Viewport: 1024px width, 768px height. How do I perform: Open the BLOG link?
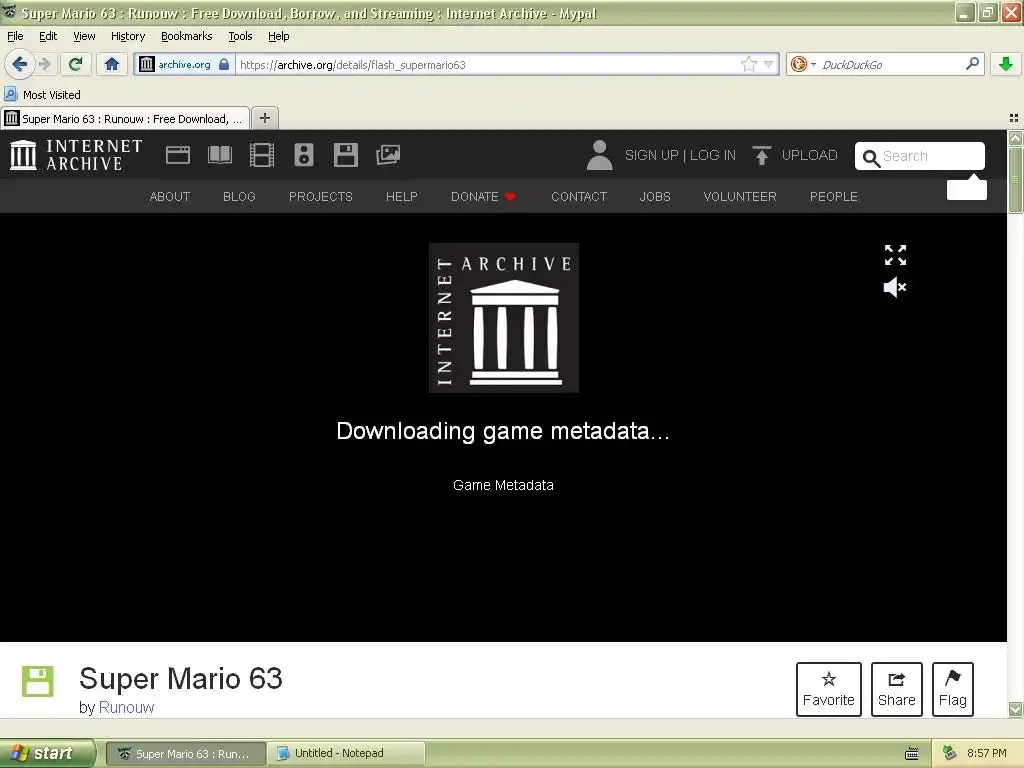pyautogui.click(x=239, y=197)
